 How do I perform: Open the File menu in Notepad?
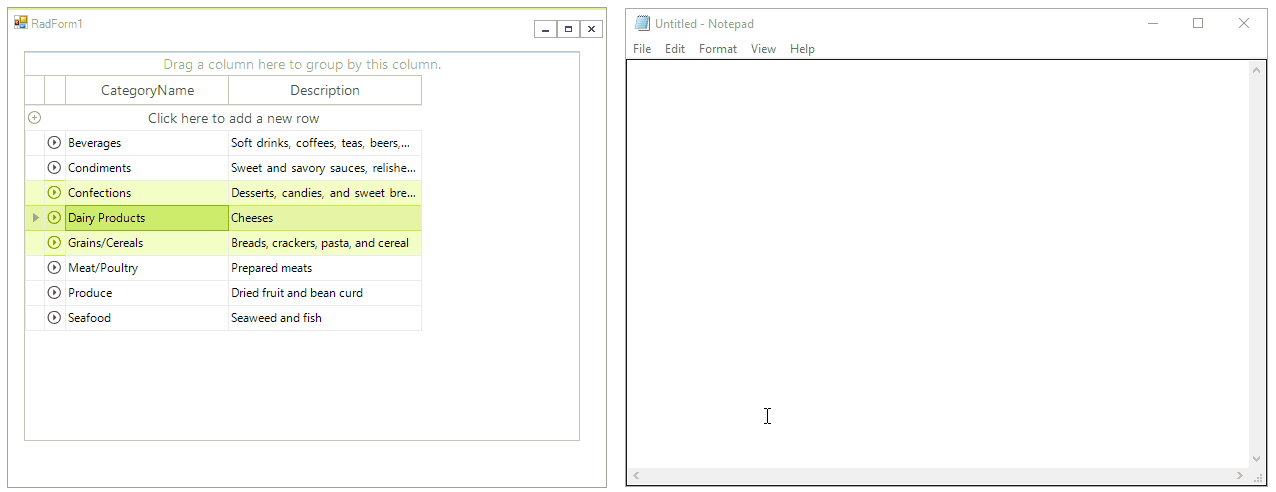[642, 49]
